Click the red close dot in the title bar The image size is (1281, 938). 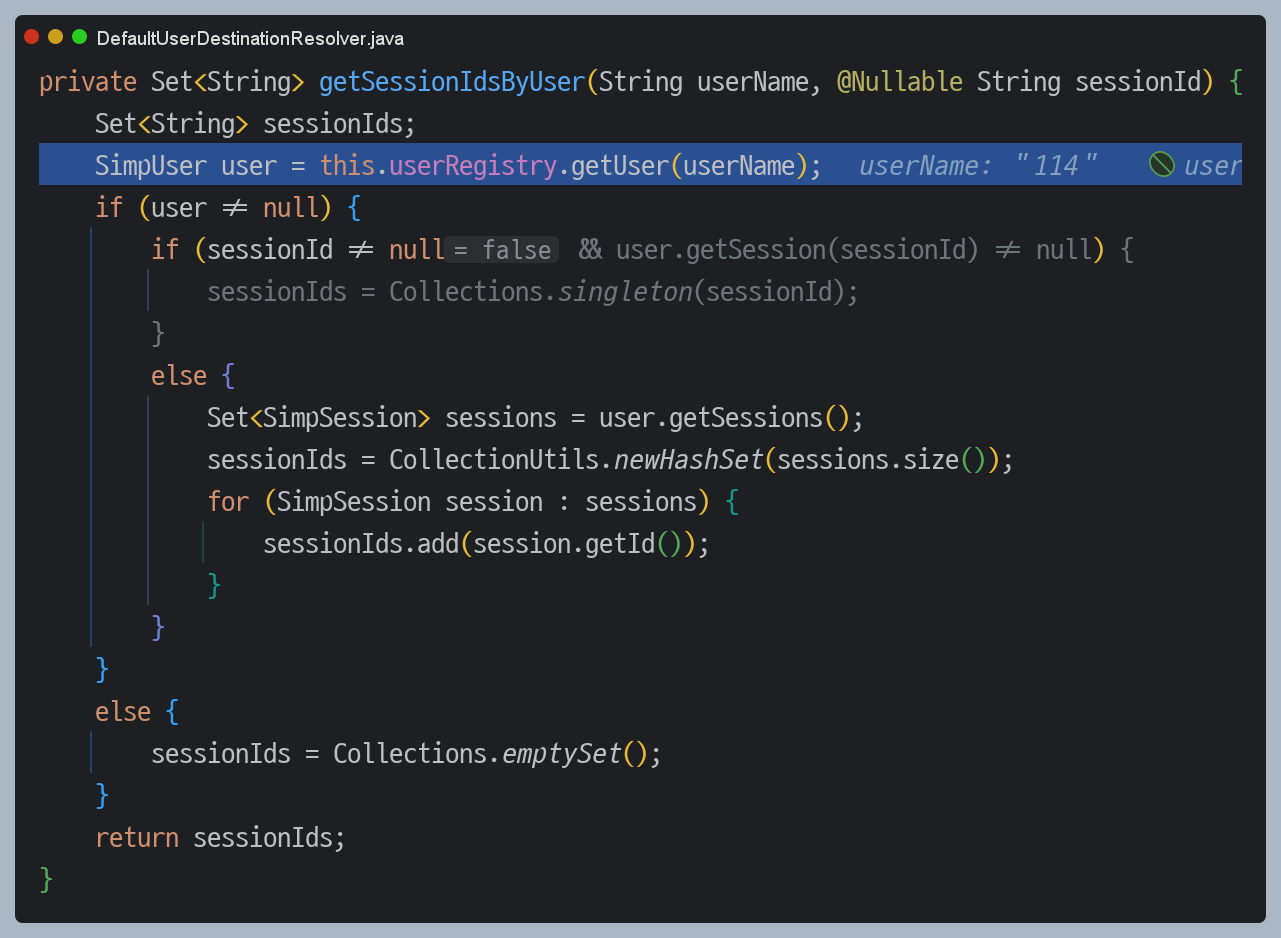(31, 36)
